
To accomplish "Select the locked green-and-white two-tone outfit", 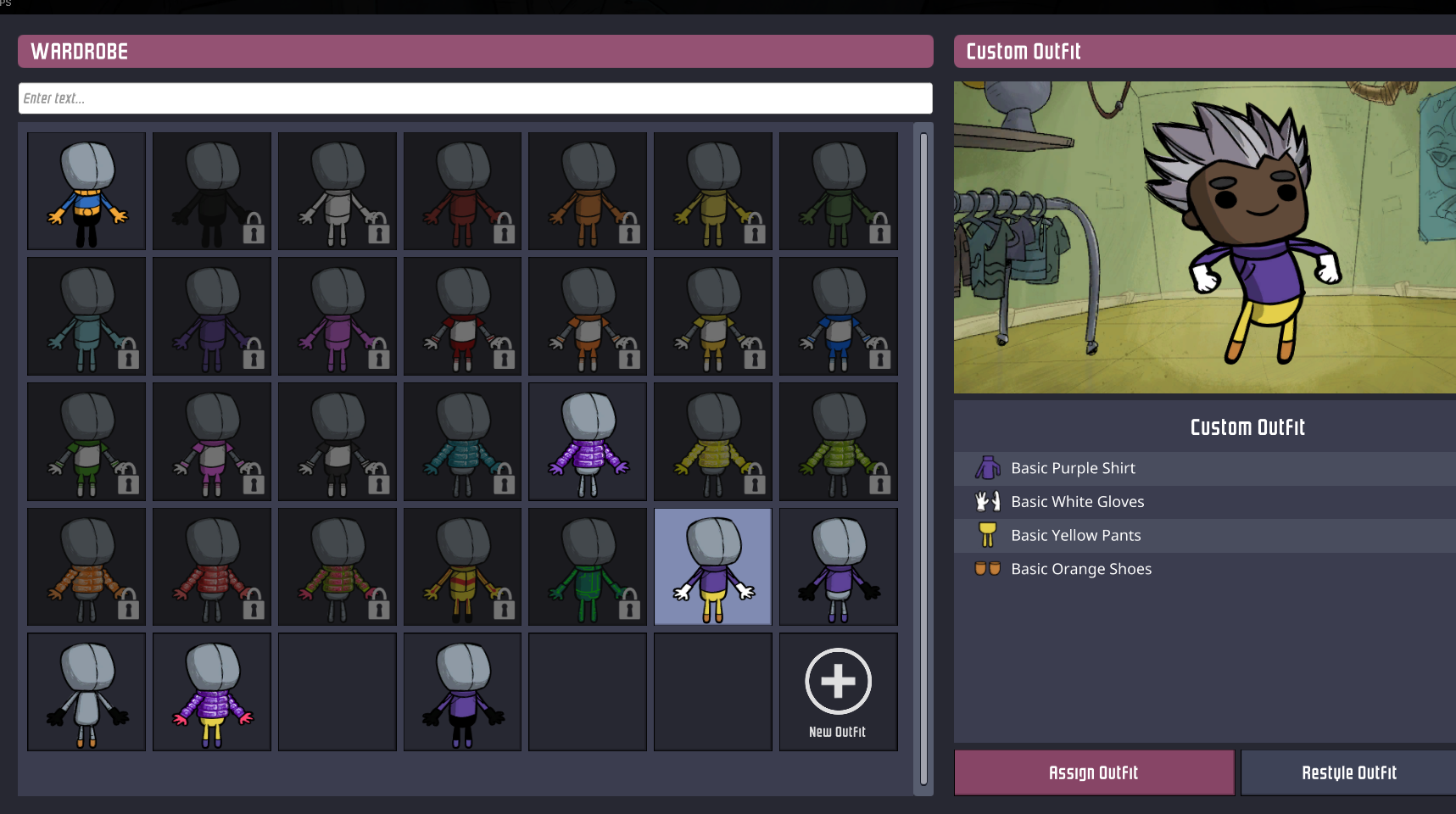I will coord(86,442).
